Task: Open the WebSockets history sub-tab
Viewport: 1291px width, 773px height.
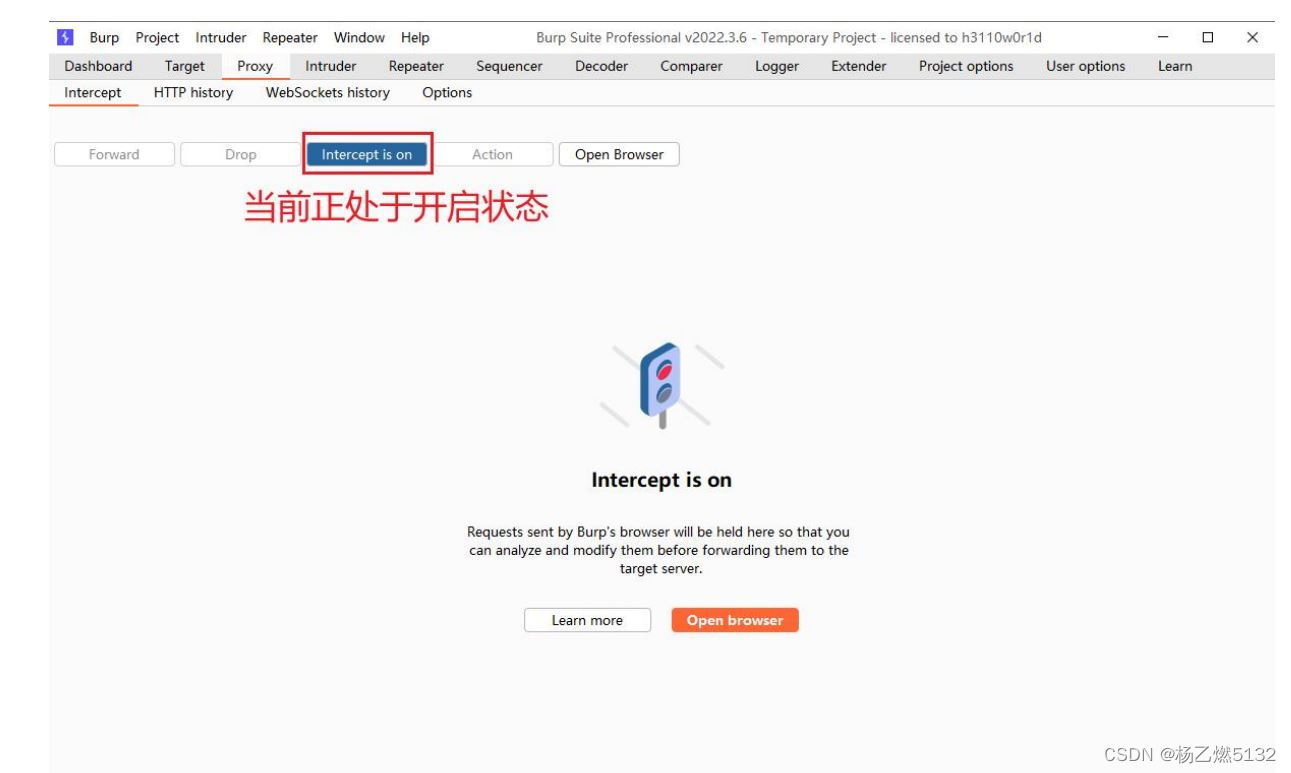Action: click(328, 93)
